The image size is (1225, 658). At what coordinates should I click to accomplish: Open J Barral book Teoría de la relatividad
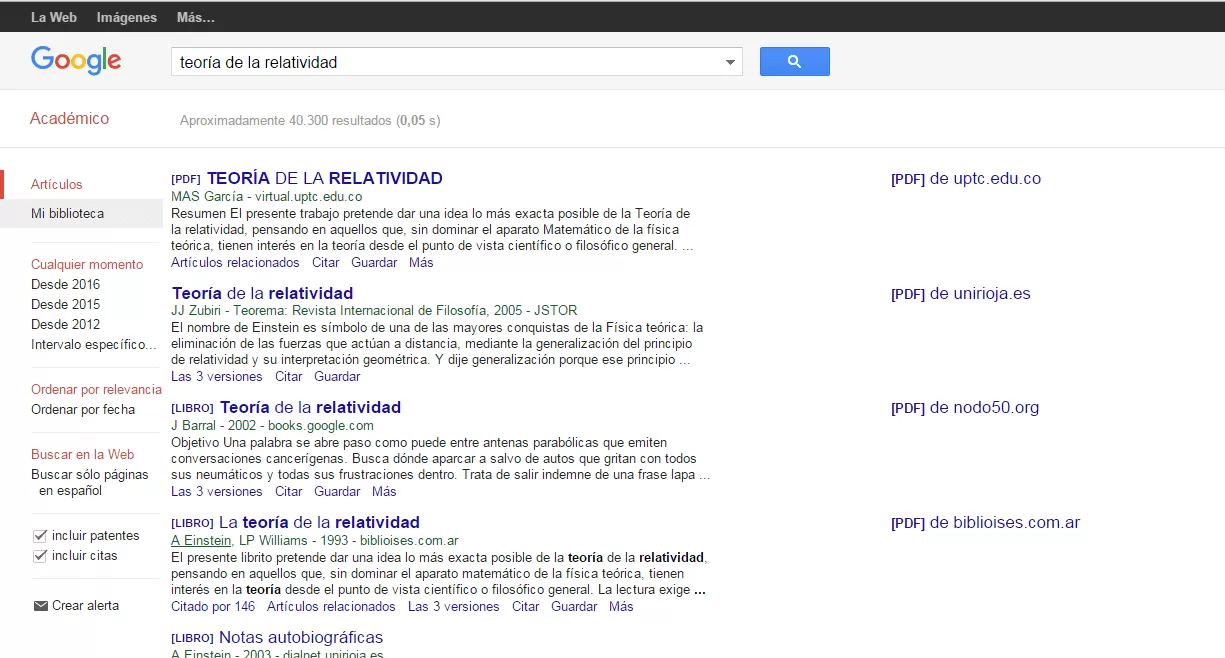[x=310, y=407]
